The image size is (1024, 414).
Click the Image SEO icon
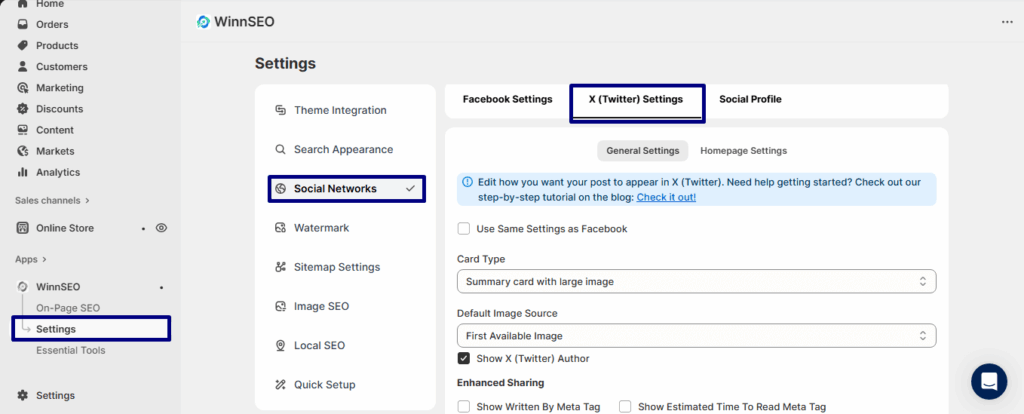(280, 306)
